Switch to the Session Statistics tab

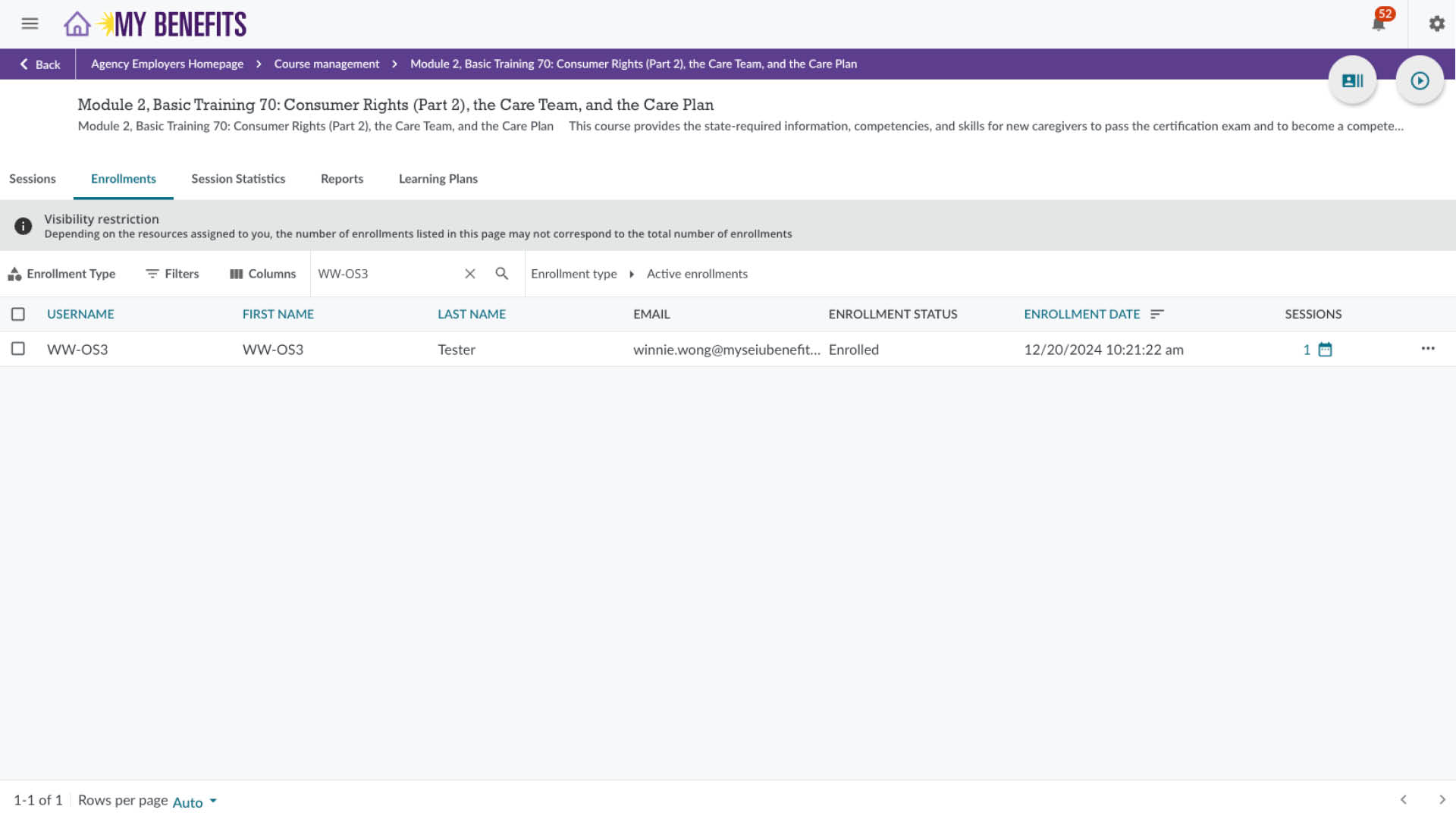pyautogui.click(x=238, y=179)
